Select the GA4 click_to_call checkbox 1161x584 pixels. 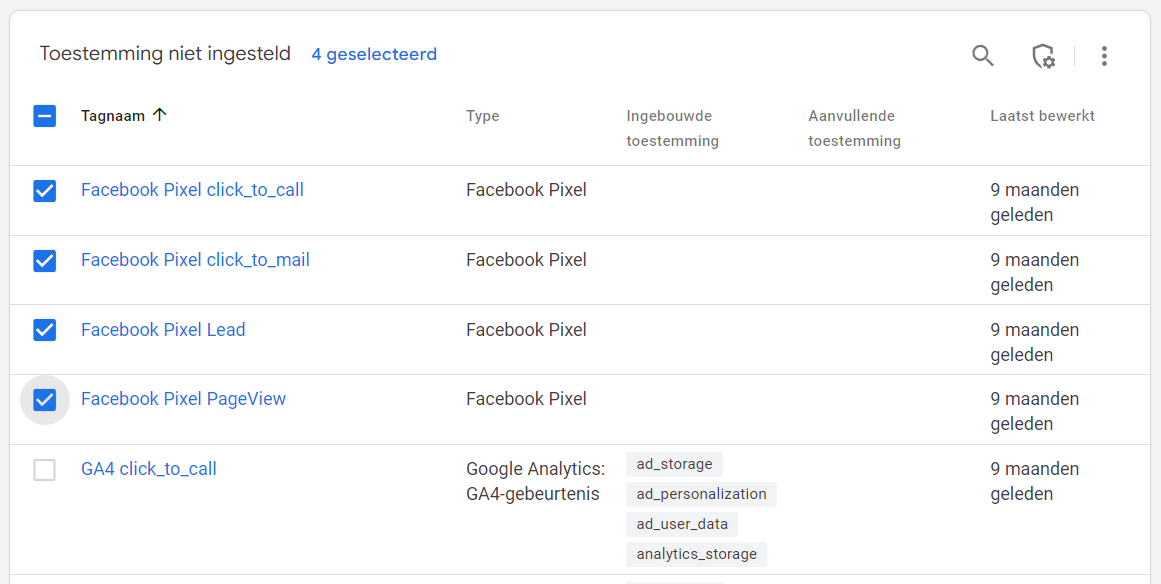(x=45, y=470)
